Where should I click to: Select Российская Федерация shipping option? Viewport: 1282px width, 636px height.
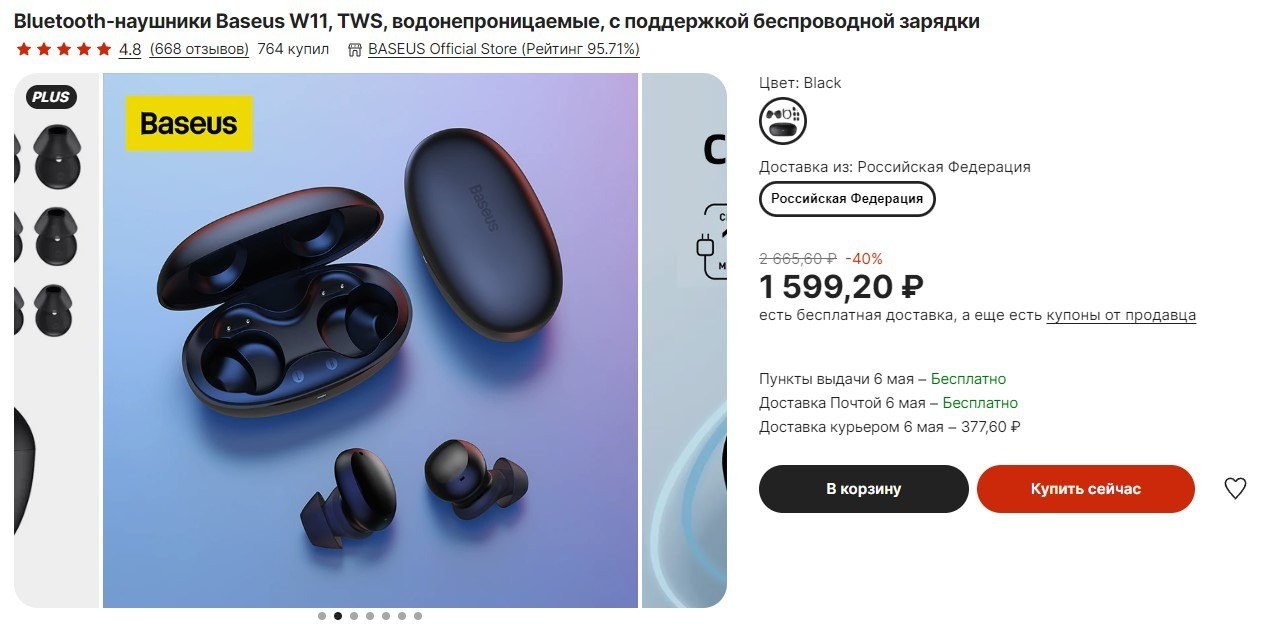(847, 198)
